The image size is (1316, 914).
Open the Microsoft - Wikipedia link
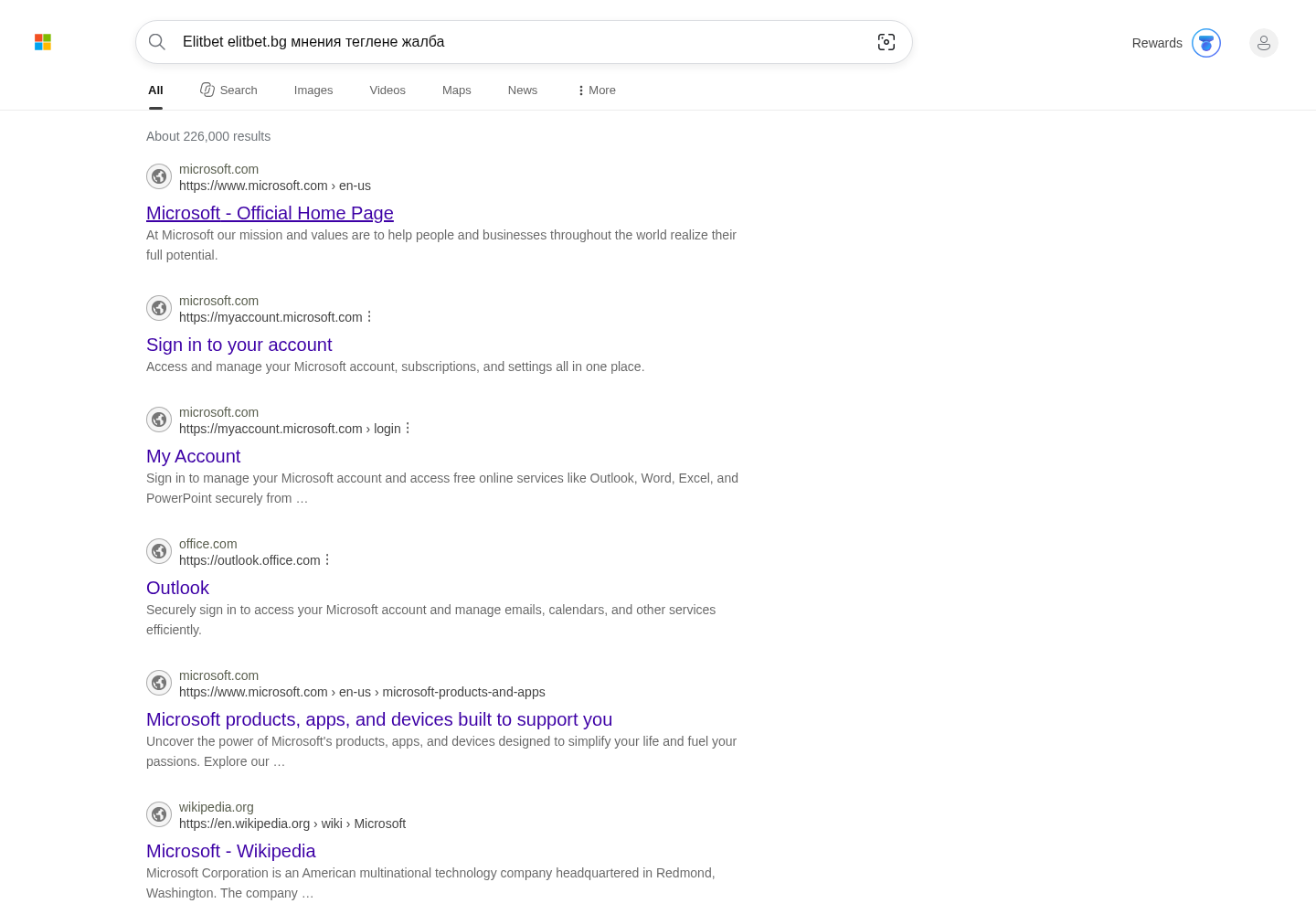[x=230, y=851]
